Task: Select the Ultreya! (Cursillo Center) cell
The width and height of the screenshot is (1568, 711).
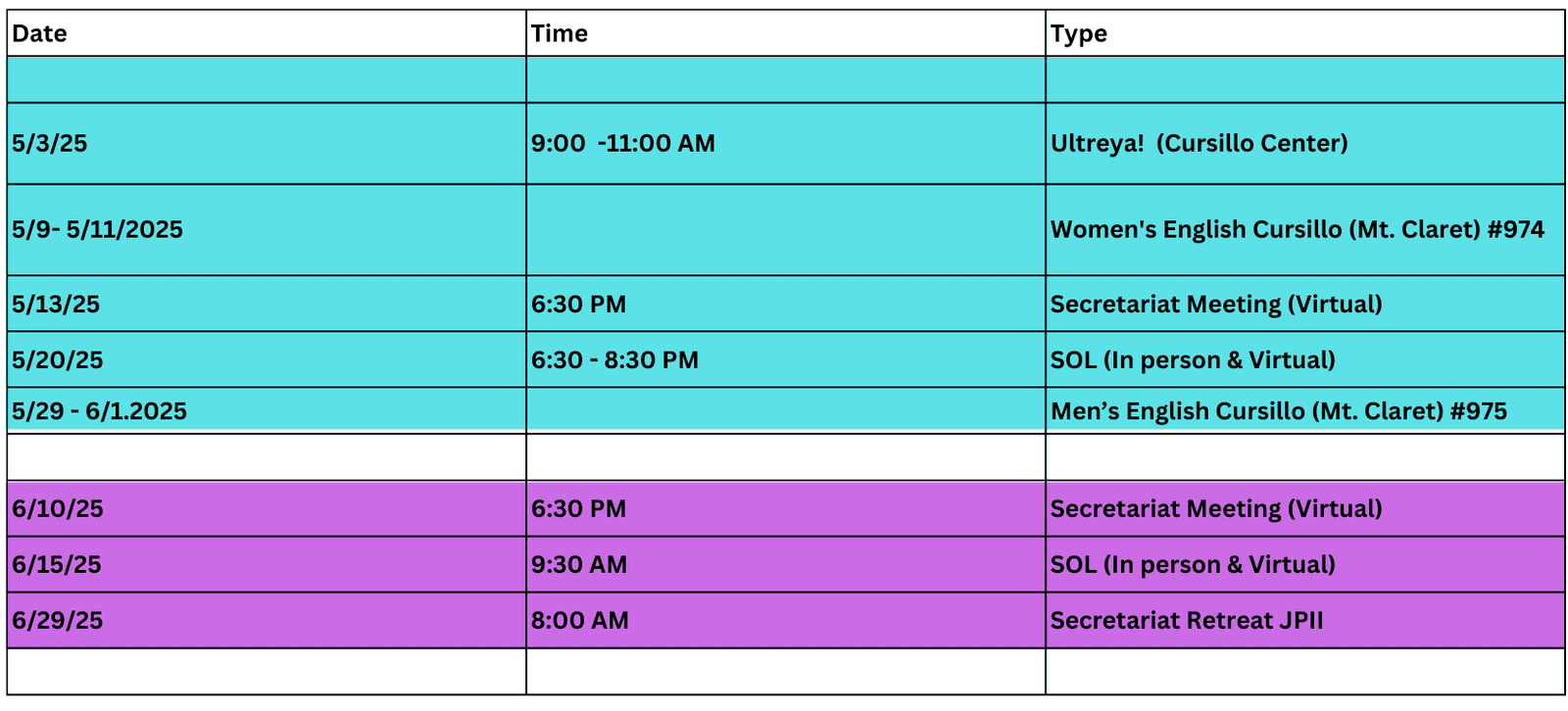Action: [1305, 144]
